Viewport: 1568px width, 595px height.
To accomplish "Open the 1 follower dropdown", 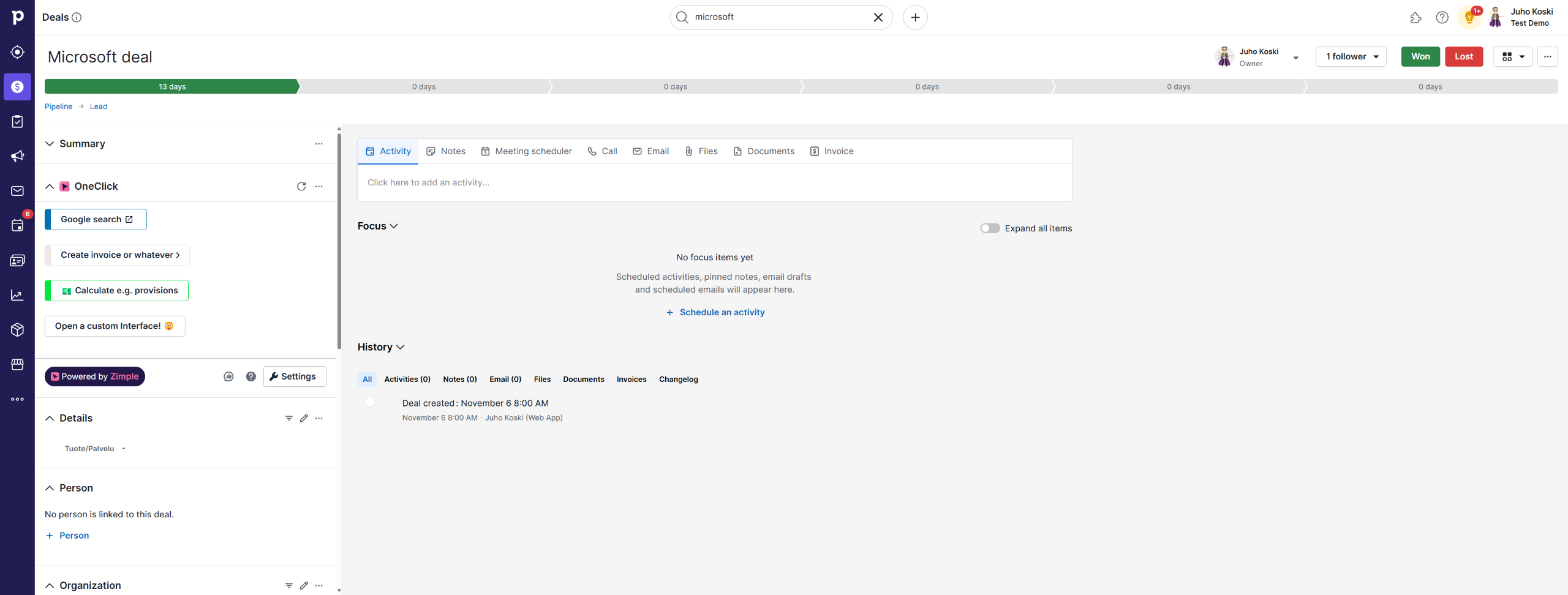I will 1351,56.
